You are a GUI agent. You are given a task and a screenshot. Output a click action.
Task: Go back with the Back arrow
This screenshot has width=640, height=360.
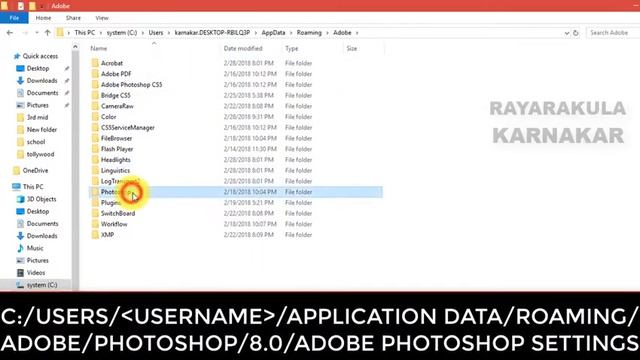click(10, 33)
